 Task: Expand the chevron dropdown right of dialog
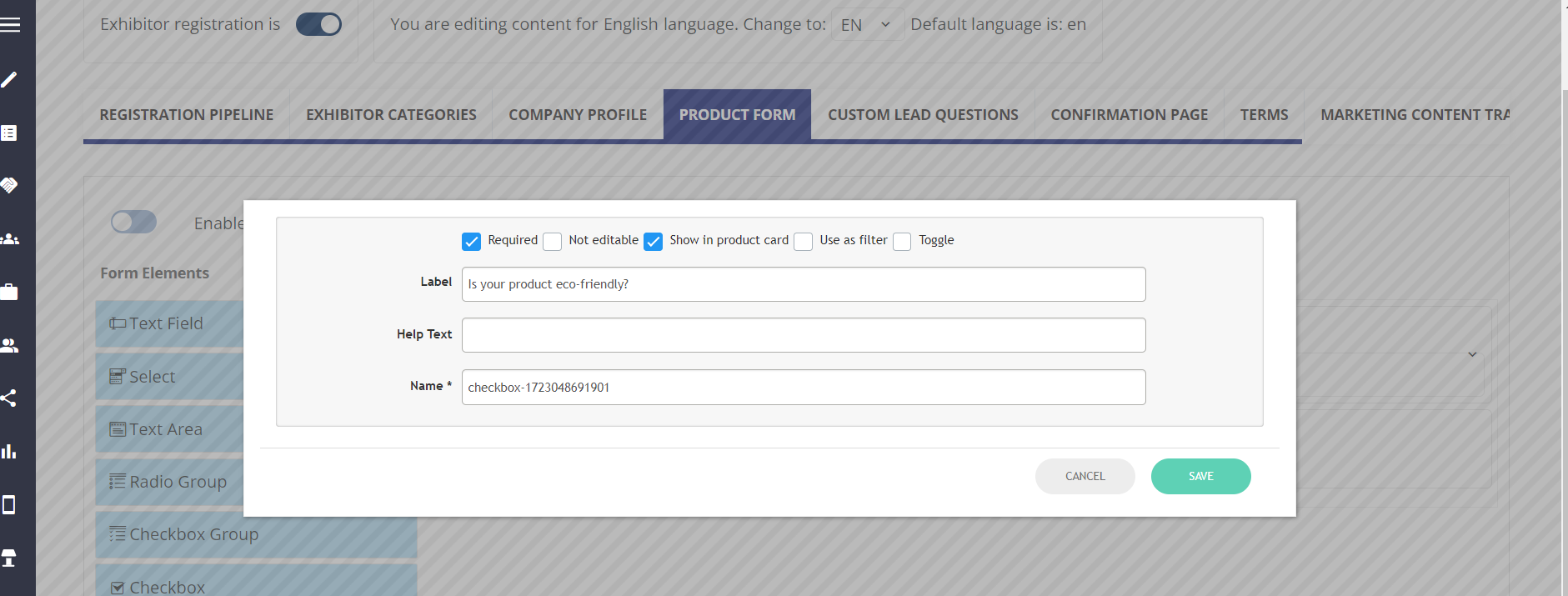1472,354
